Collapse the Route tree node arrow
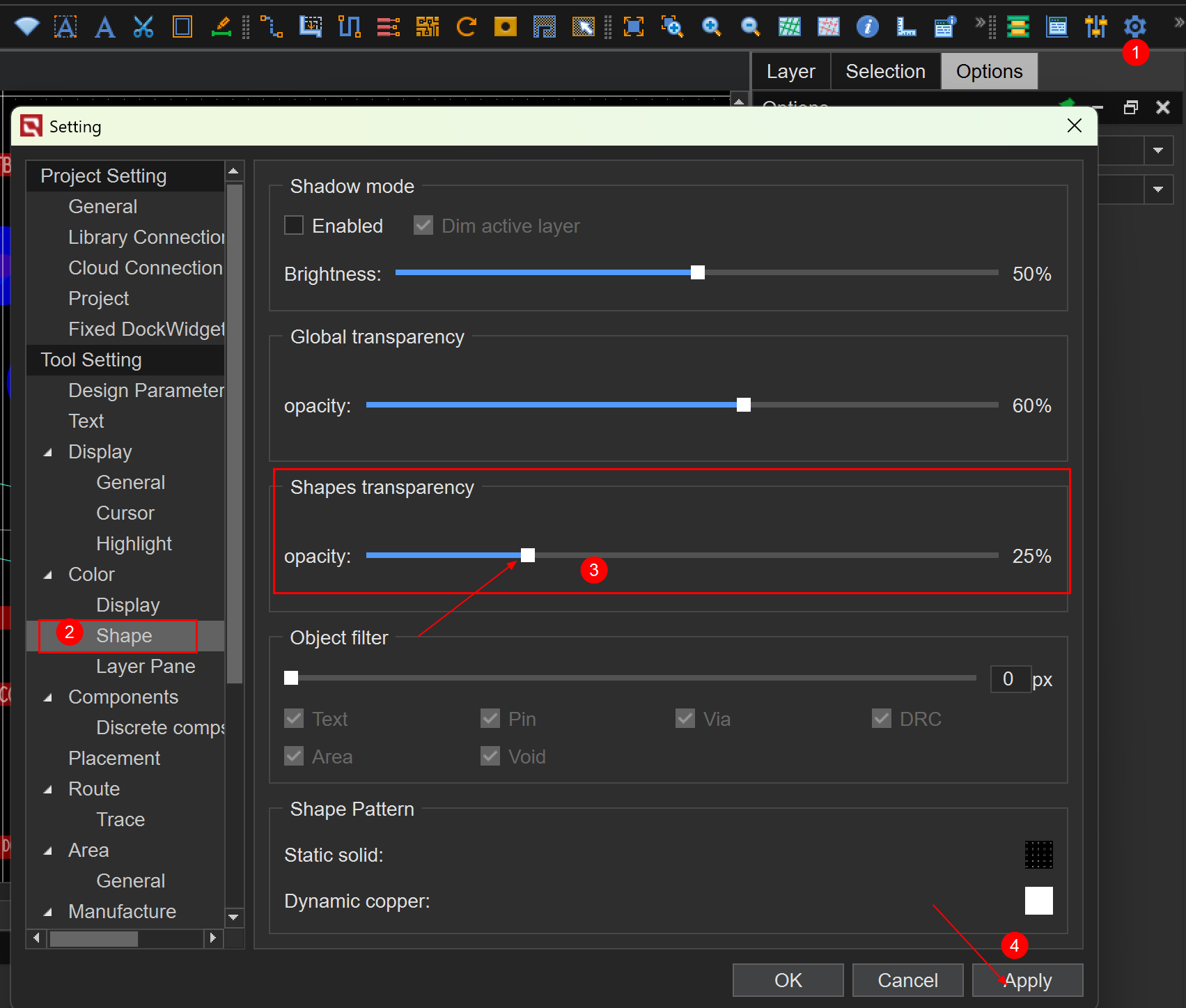 click(48, 790)
